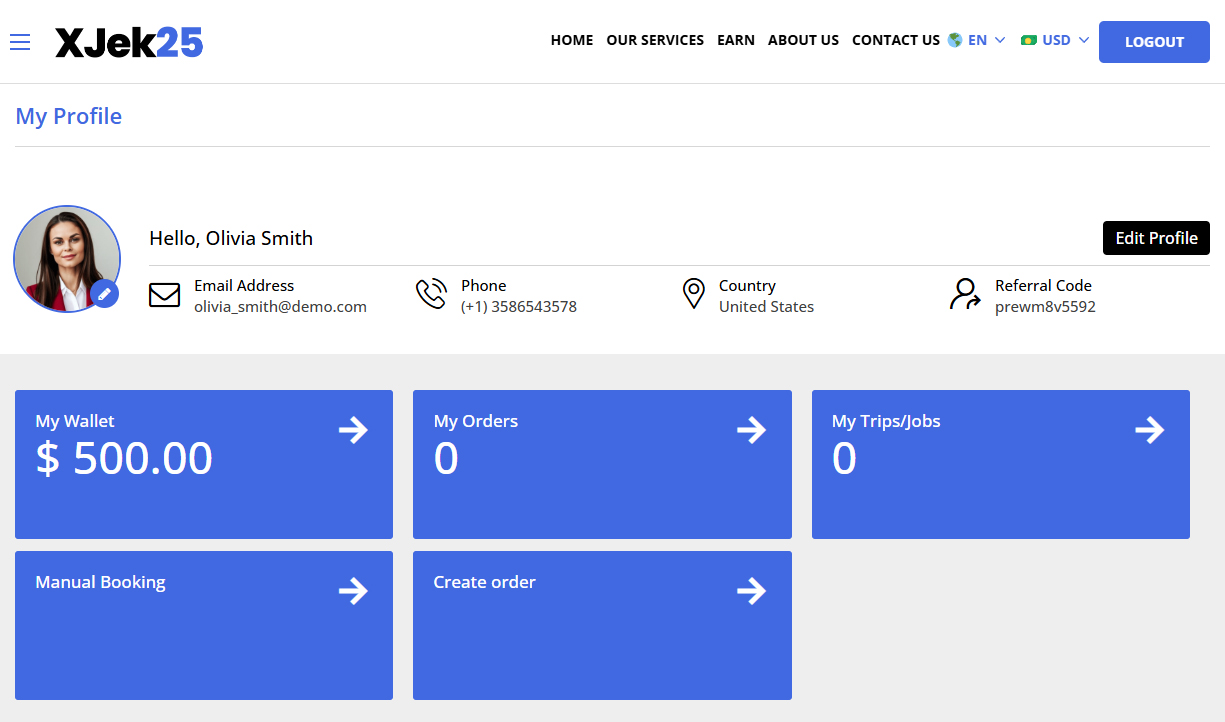Click the XJek25 logo
1225x722 pixels.
pos(129,42)
